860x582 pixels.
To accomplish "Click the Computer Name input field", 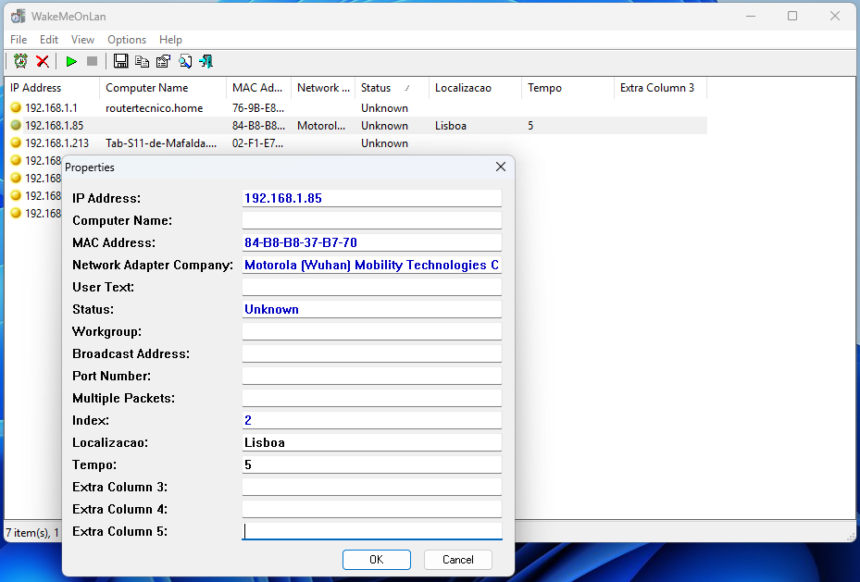I will [x=371, y=220].
